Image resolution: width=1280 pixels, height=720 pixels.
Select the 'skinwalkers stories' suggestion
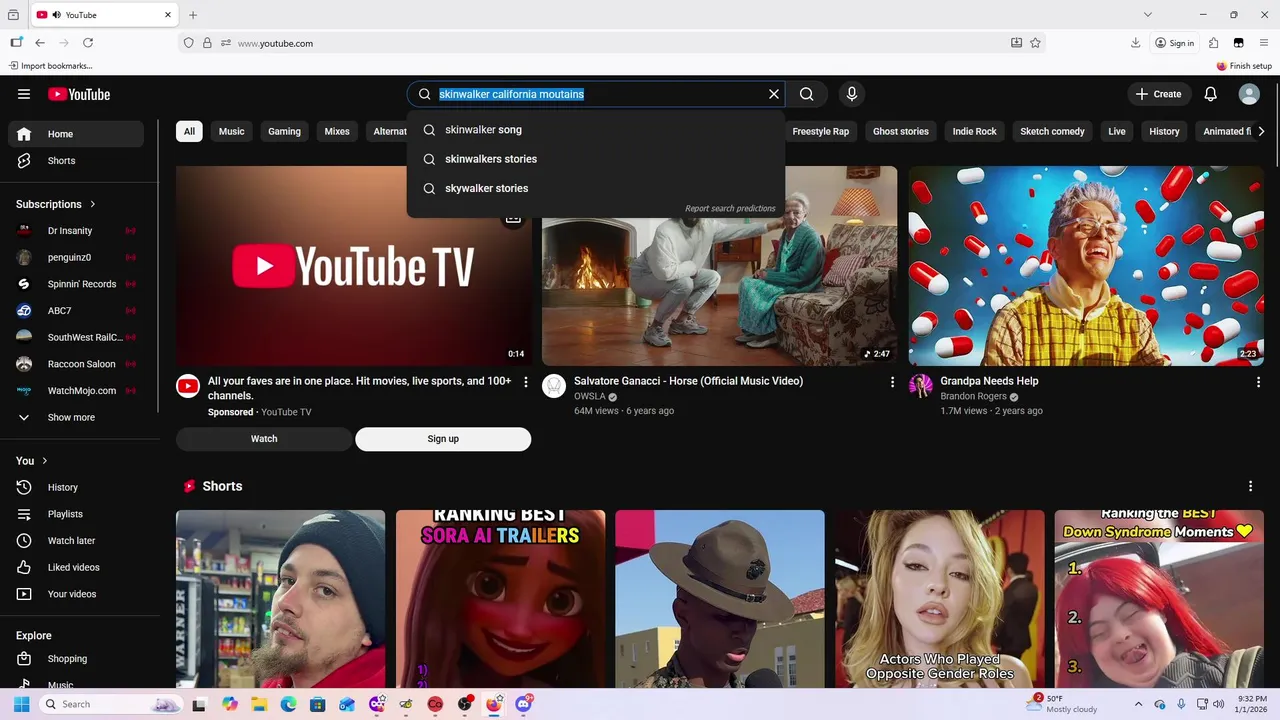pos(595,159)
